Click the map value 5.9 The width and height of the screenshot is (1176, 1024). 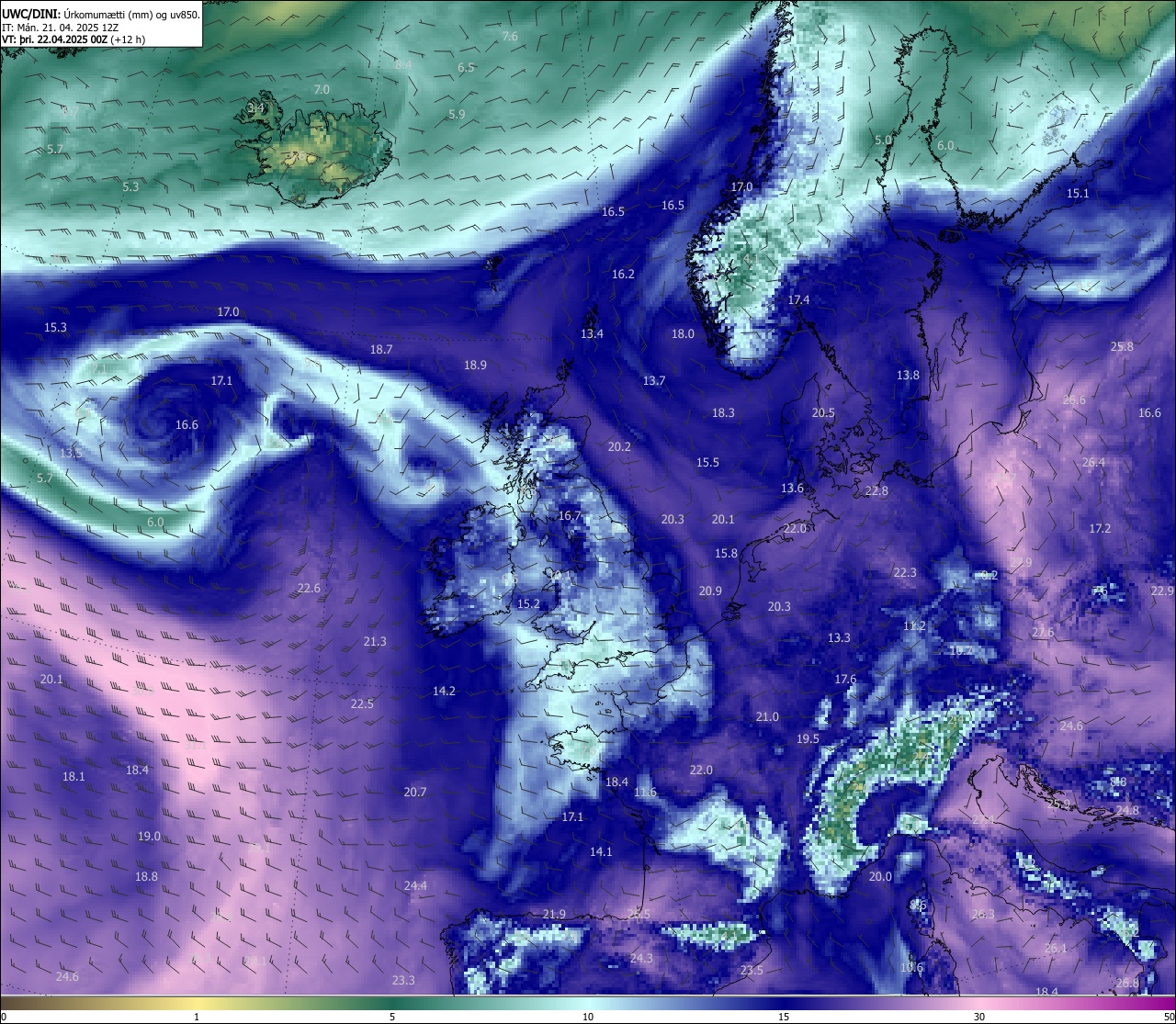click(457, 114)
